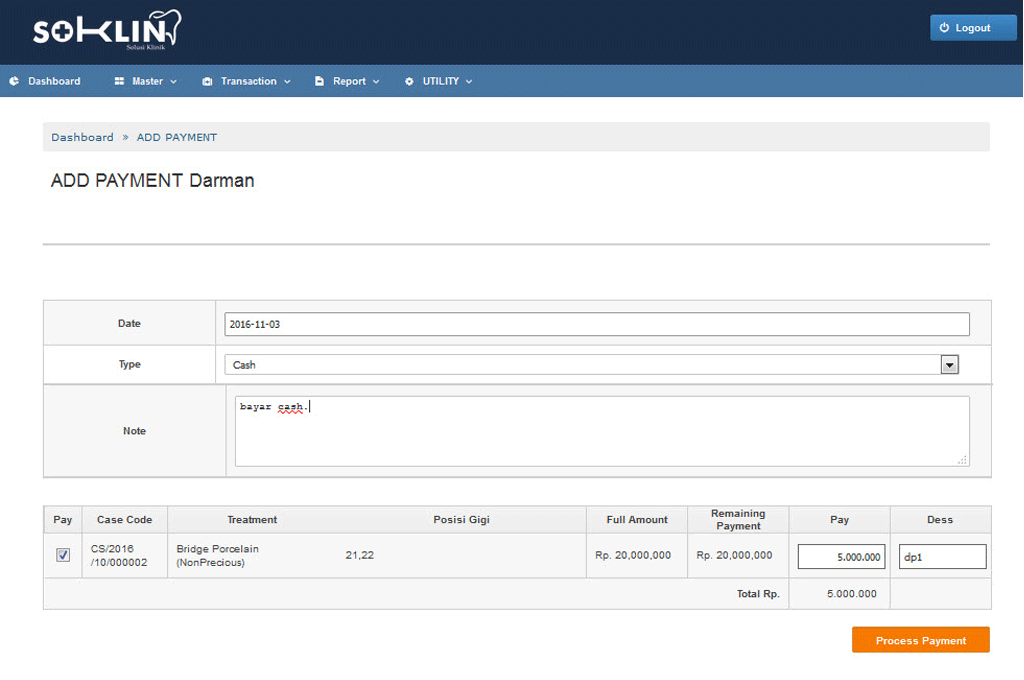Expand the UTILITY menu chevron
Image resolution: width=1024 pixels, height=680 pixels.
(x=469, y=82)
